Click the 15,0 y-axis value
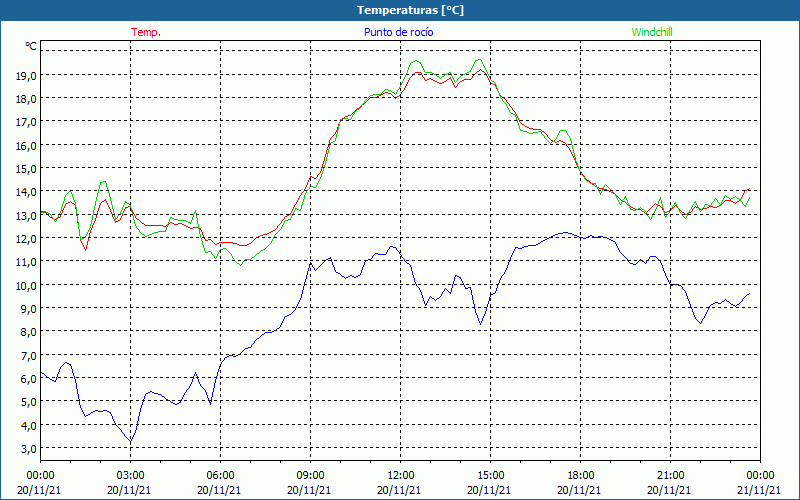 click(27, 169)
